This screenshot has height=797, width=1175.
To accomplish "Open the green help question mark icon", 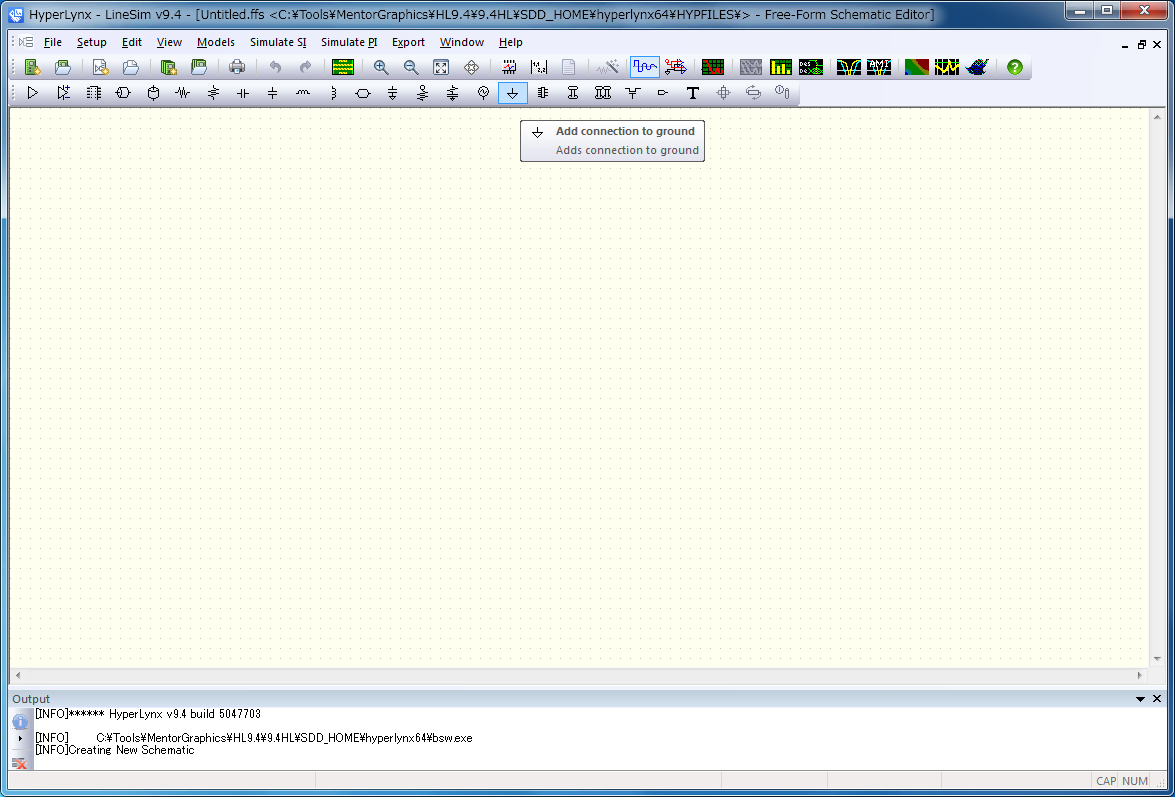I will tap(1014, 67).
